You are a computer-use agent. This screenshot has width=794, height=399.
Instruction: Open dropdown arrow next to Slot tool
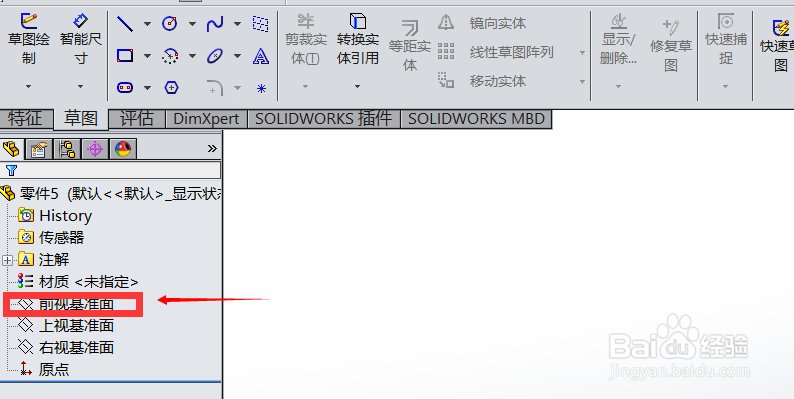coord(147,88)
